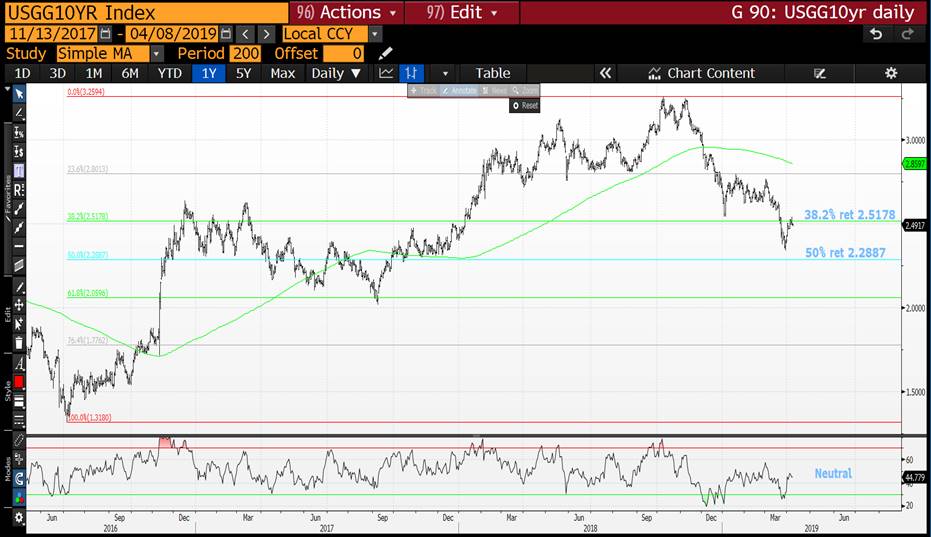Image resolution: width=931 pixels, height=537 pixels.
Task: Toggle Zoom mode on chart toolbar
Action: pyautogui.click(x=522, y=90)
